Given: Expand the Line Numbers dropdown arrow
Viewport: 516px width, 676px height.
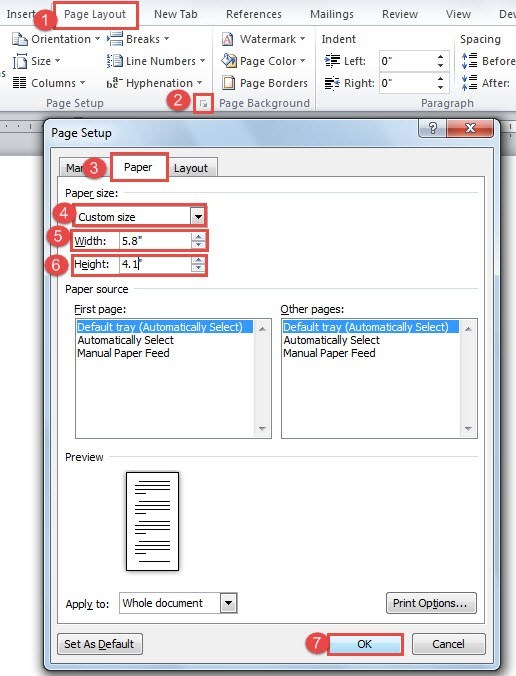Looking at the screenshot, I should coord(202,61).
